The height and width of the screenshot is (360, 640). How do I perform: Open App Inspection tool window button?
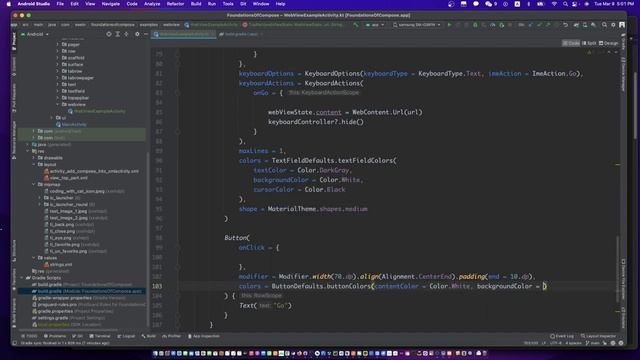tap(204, 336)
